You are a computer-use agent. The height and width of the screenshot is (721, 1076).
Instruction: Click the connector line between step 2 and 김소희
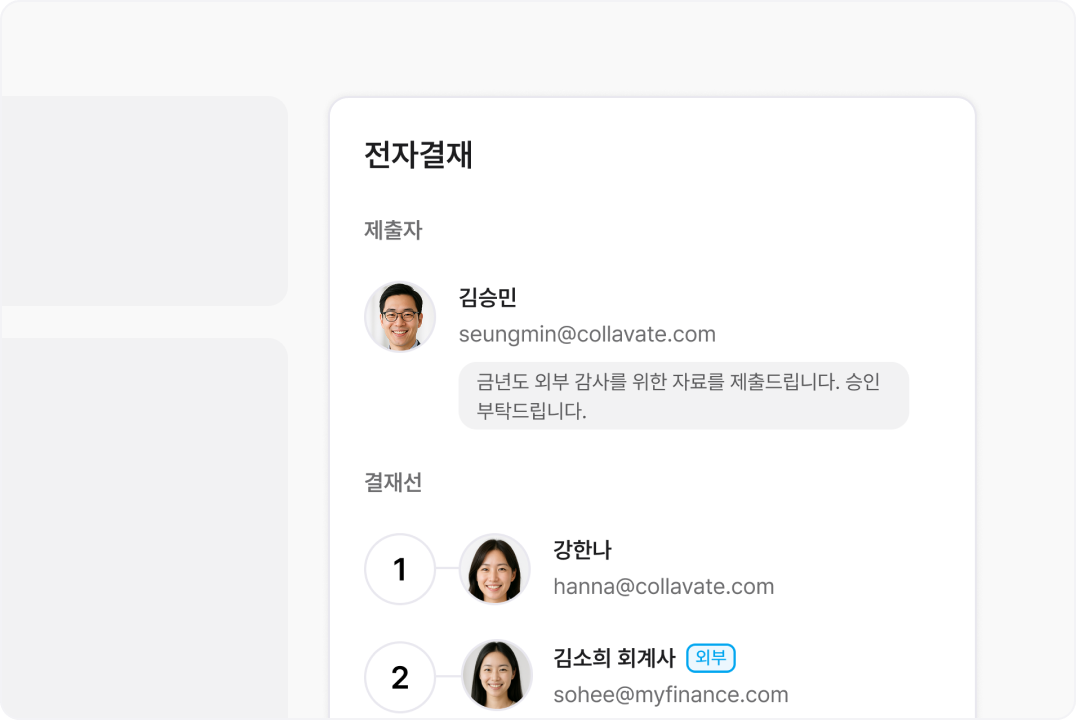point(448,676)
